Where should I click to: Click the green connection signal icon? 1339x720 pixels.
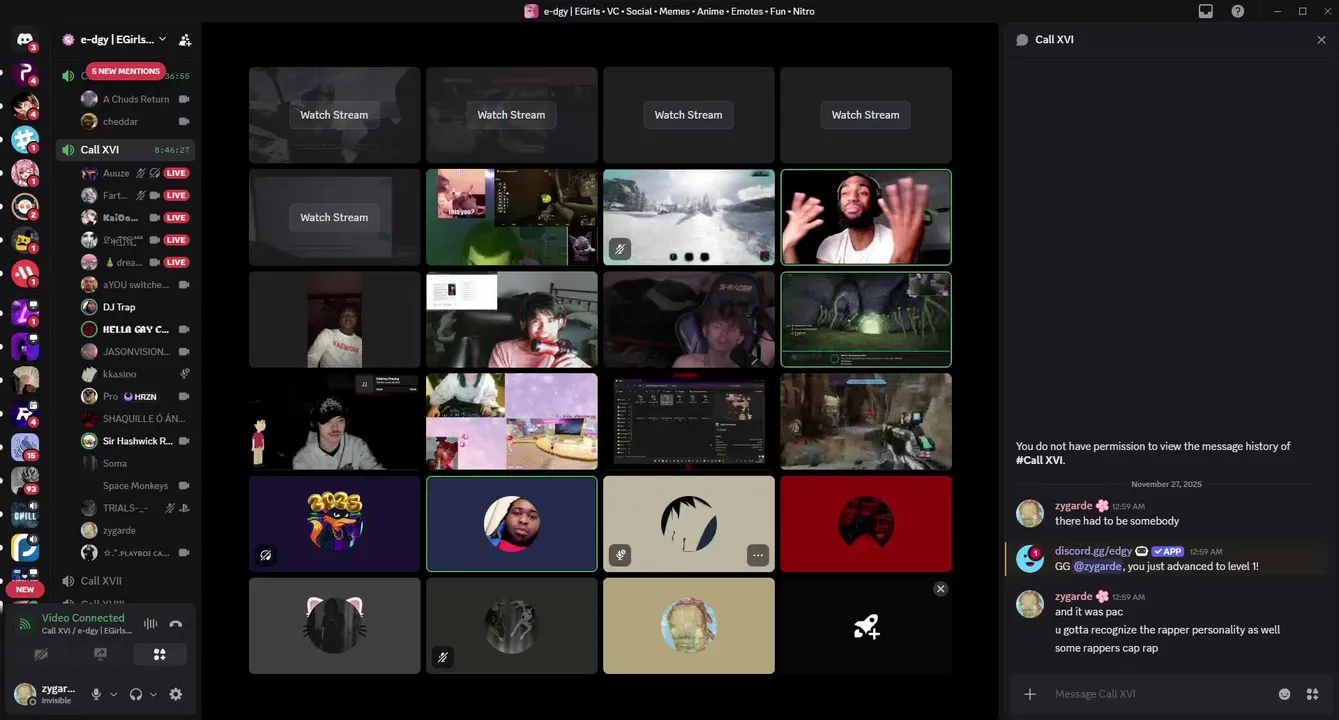[26, 624]
